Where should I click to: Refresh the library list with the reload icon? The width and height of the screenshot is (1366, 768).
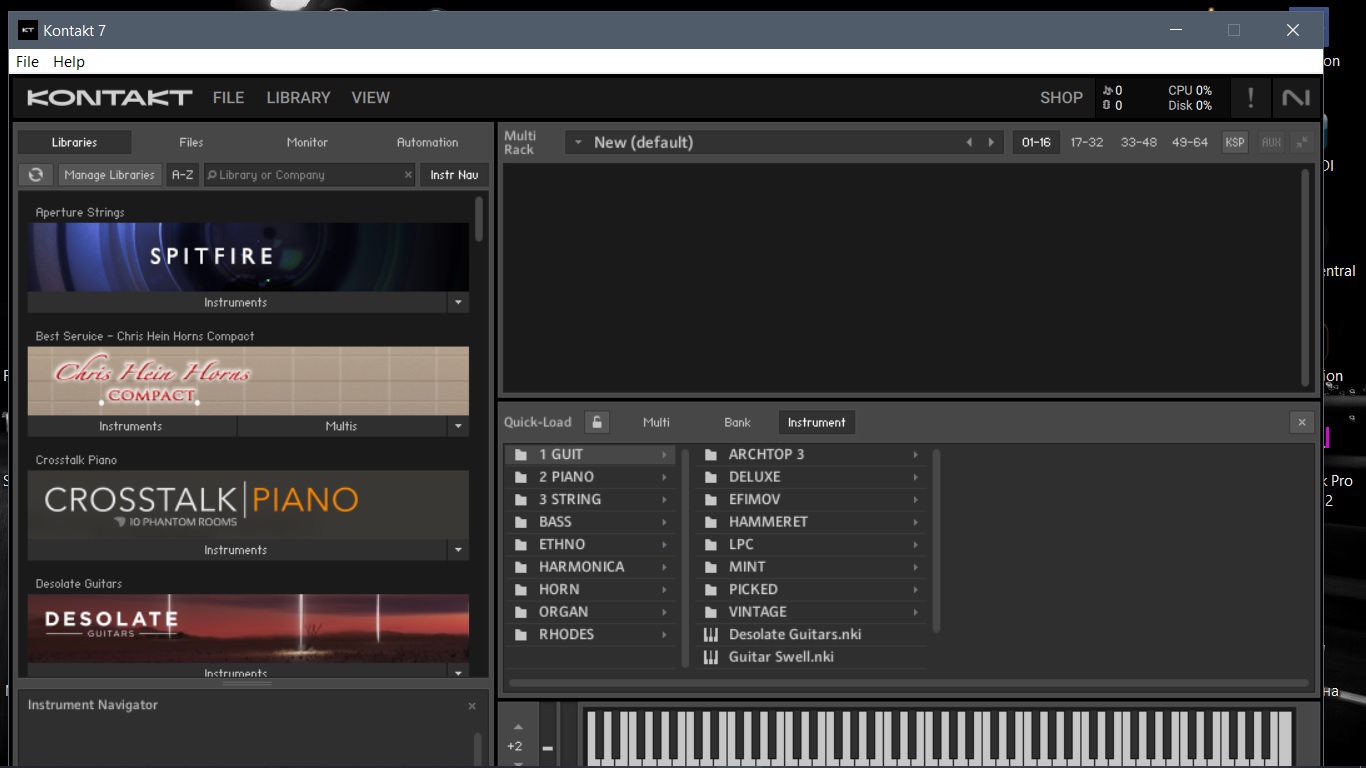[36, 175]
